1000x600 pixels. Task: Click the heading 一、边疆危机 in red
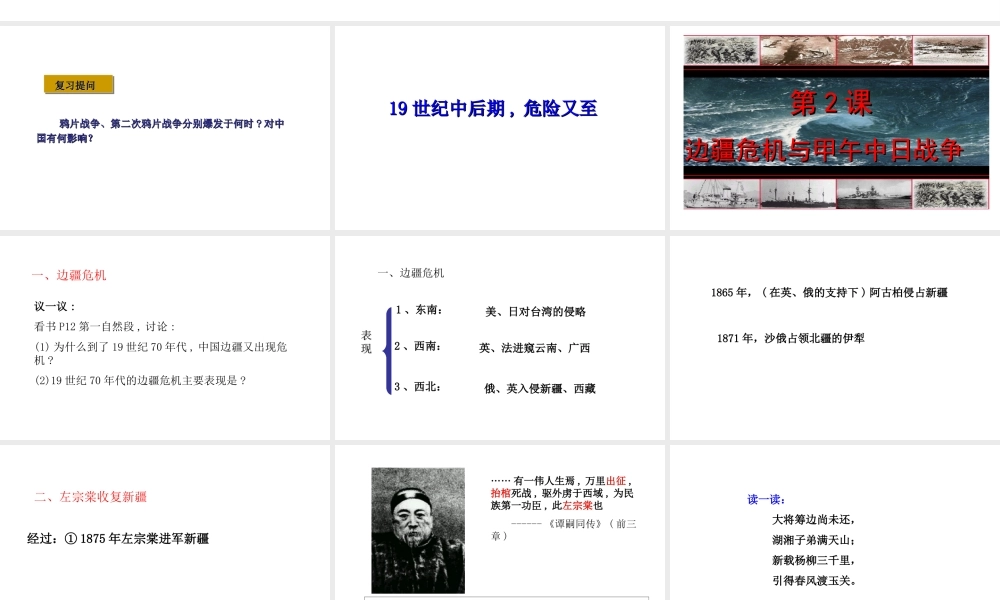69,275
